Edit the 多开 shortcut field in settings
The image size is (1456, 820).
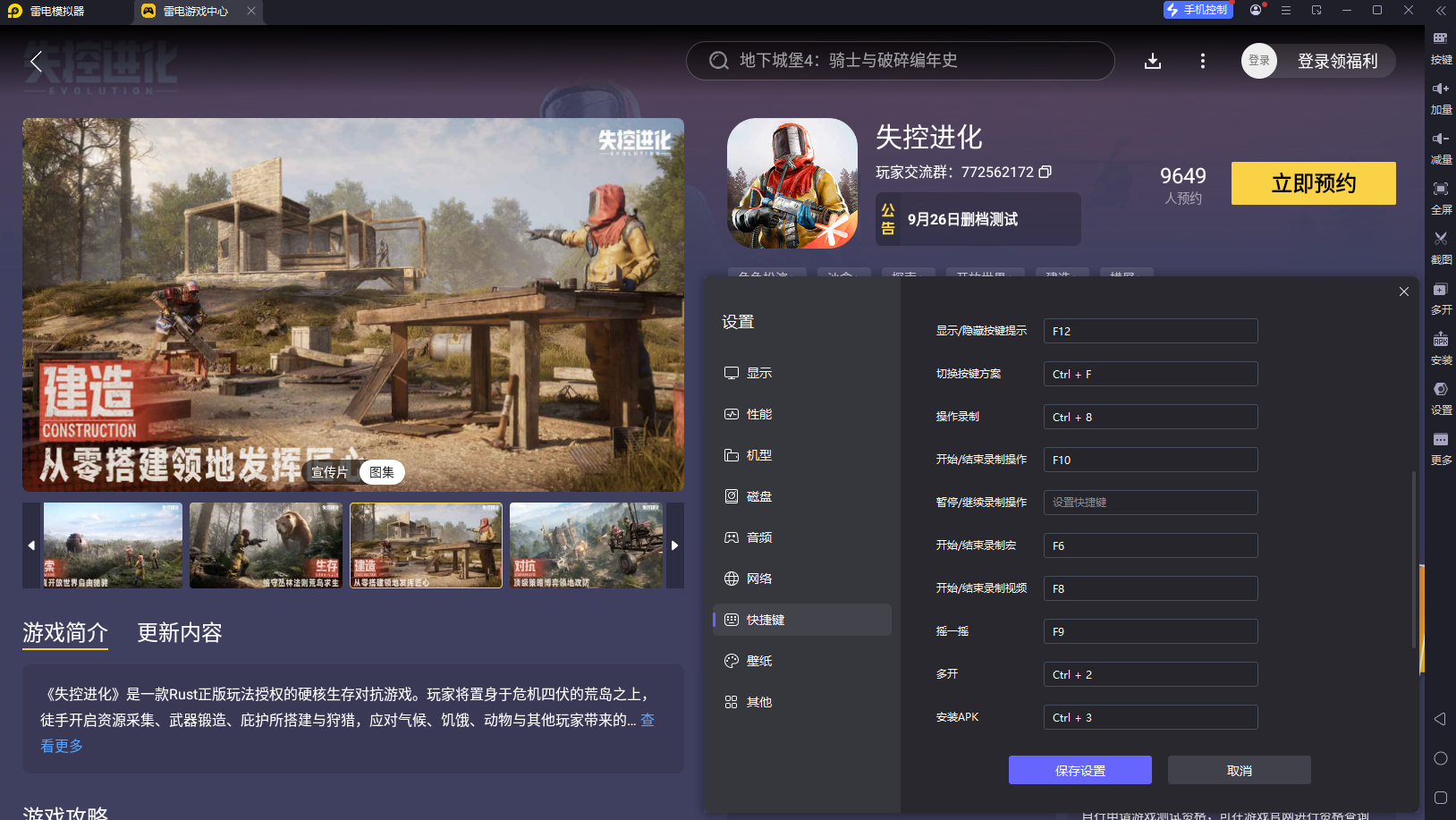coord(1151,674)
